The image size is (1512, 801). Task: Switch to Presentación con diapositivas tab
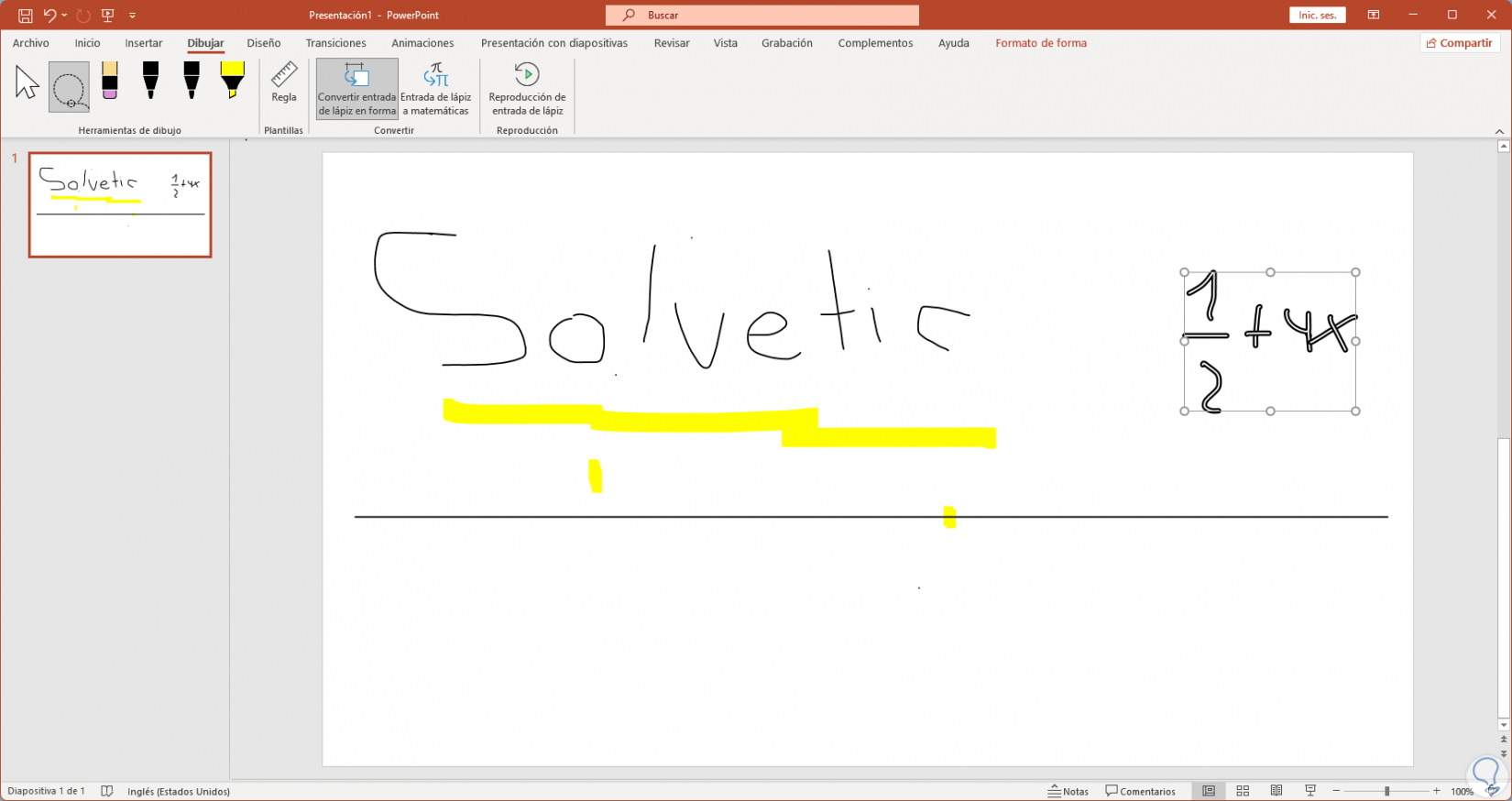pos(554,43)
